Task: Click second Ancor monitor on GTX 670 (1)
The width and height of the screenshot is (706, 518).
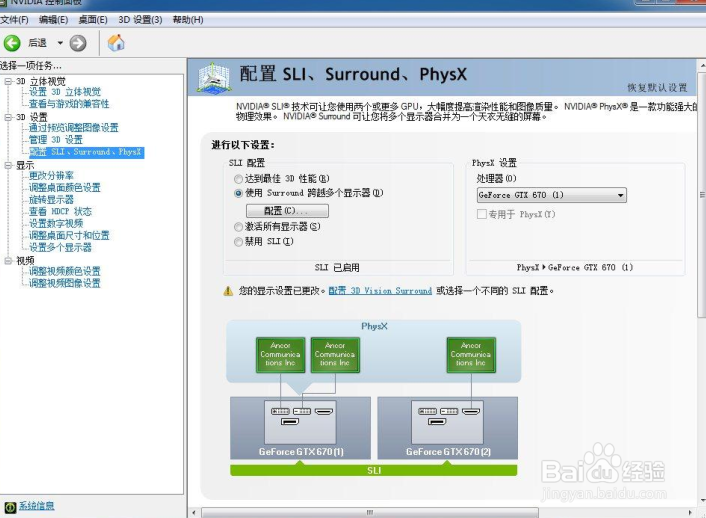Action: pos(335,355)
